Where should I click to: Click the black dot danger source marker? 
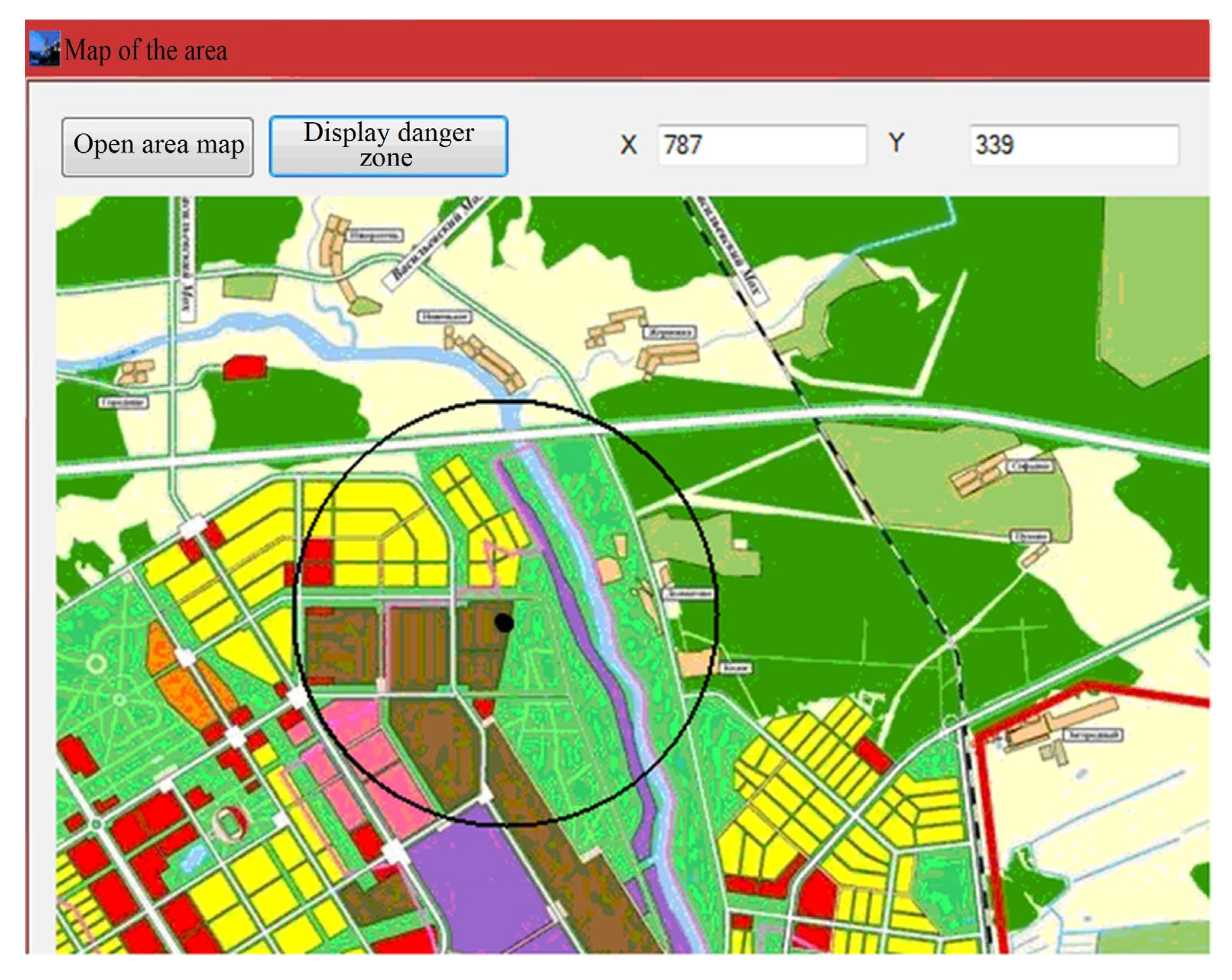(x=503, y=622)
